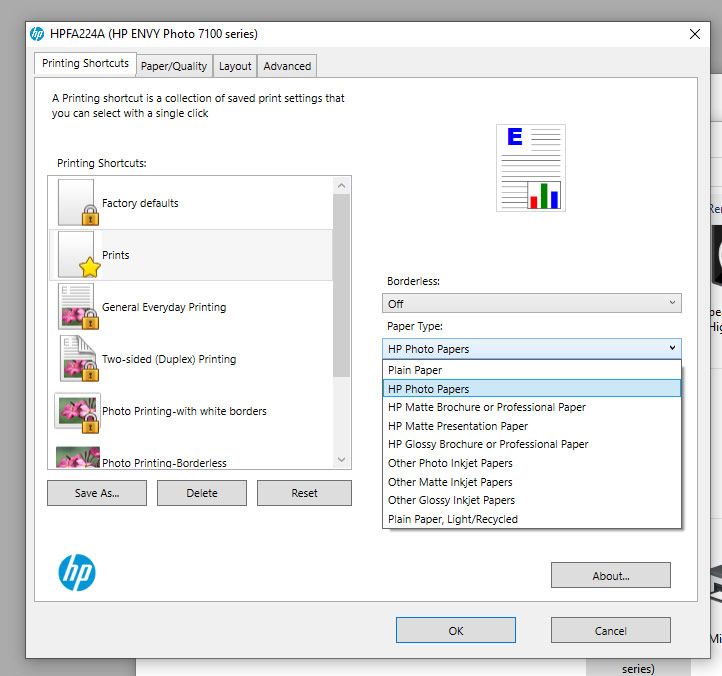Viewport: 722px width, 676px height.
Task: Click the blue HP logo at bottom left
Action: 77,572
